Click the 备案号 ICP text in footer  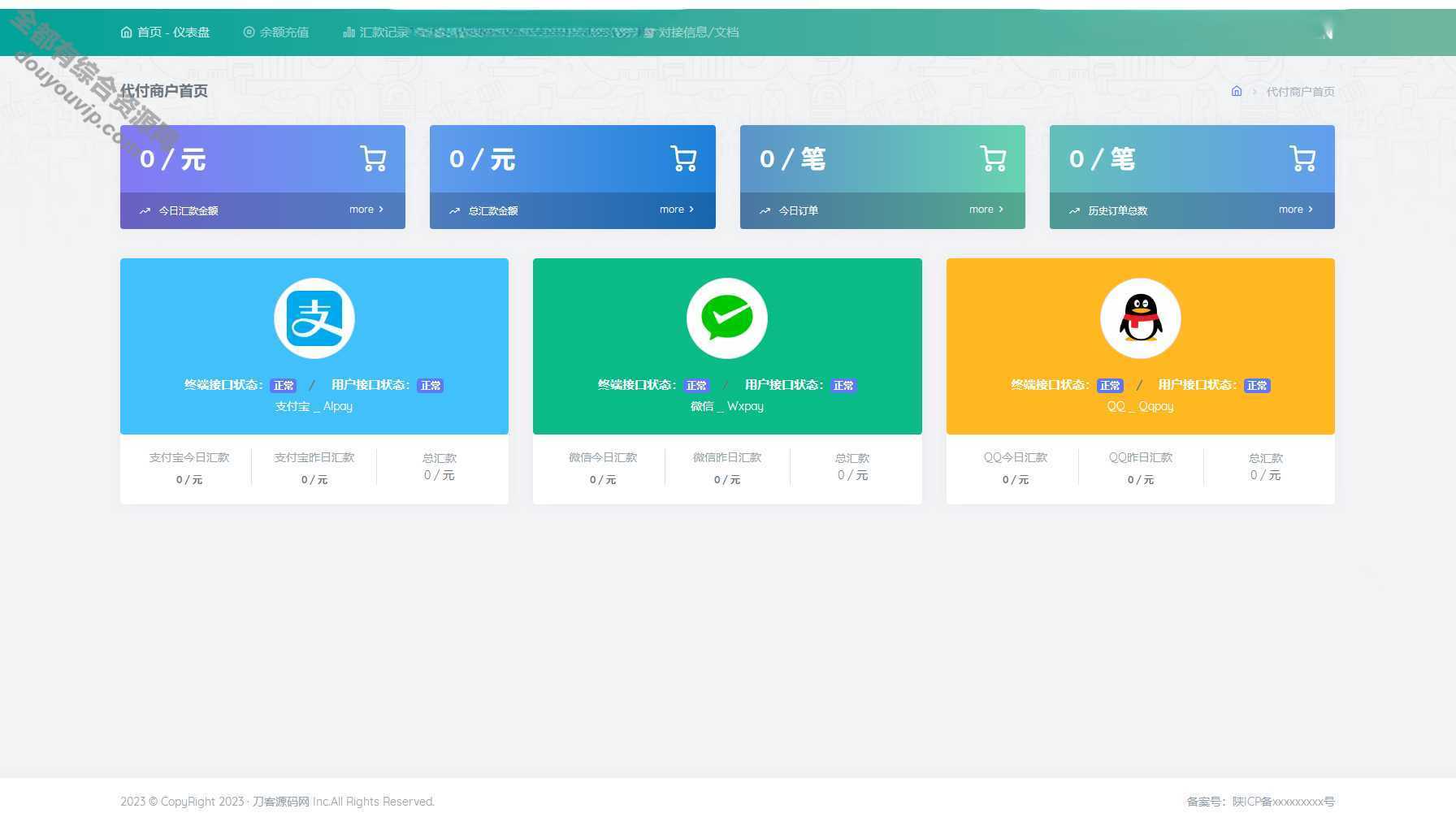pos(1260,802)
